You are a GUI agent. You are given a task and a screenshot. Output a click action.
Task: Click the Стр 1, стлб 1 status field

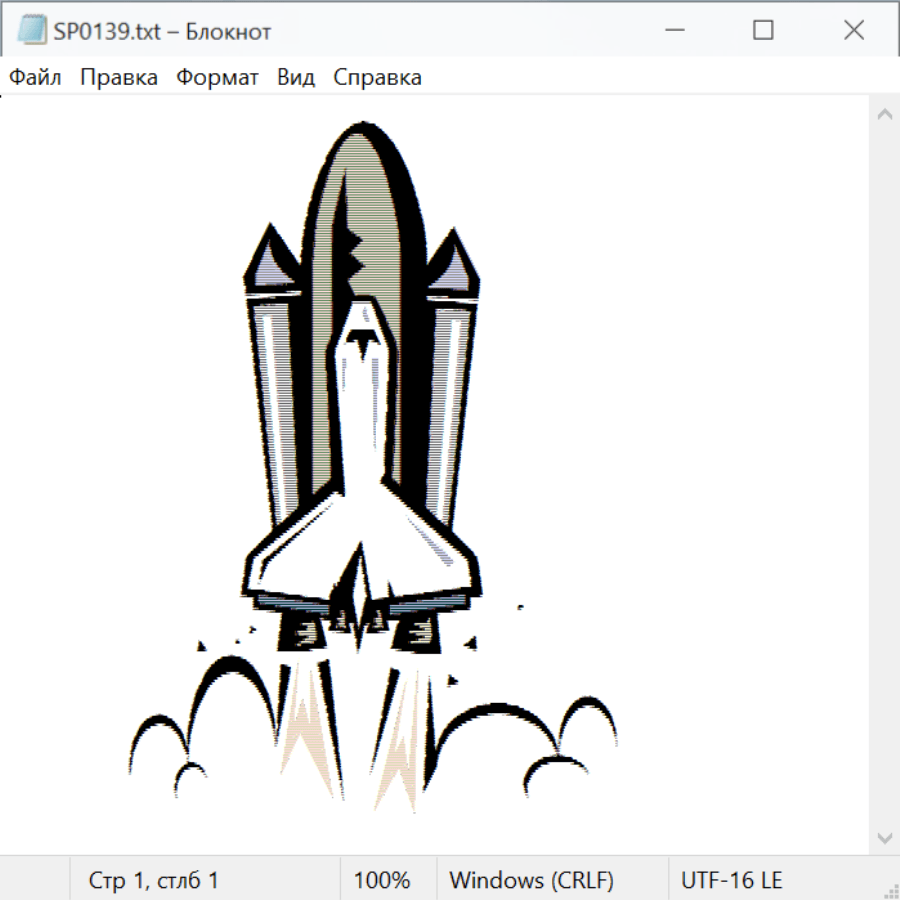pos(154,880)
